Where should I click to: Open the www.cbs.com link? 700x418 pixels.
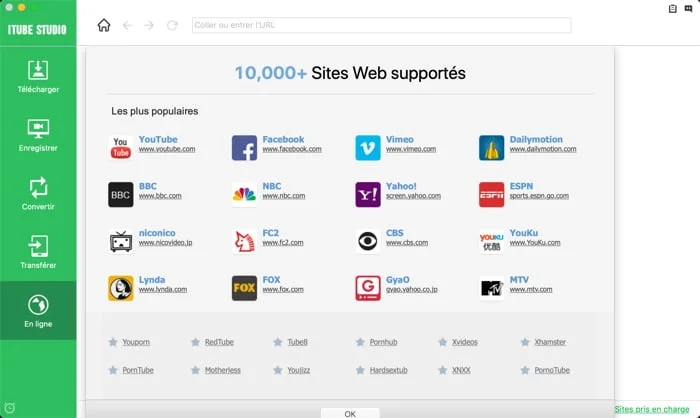(x=407, y=243)
